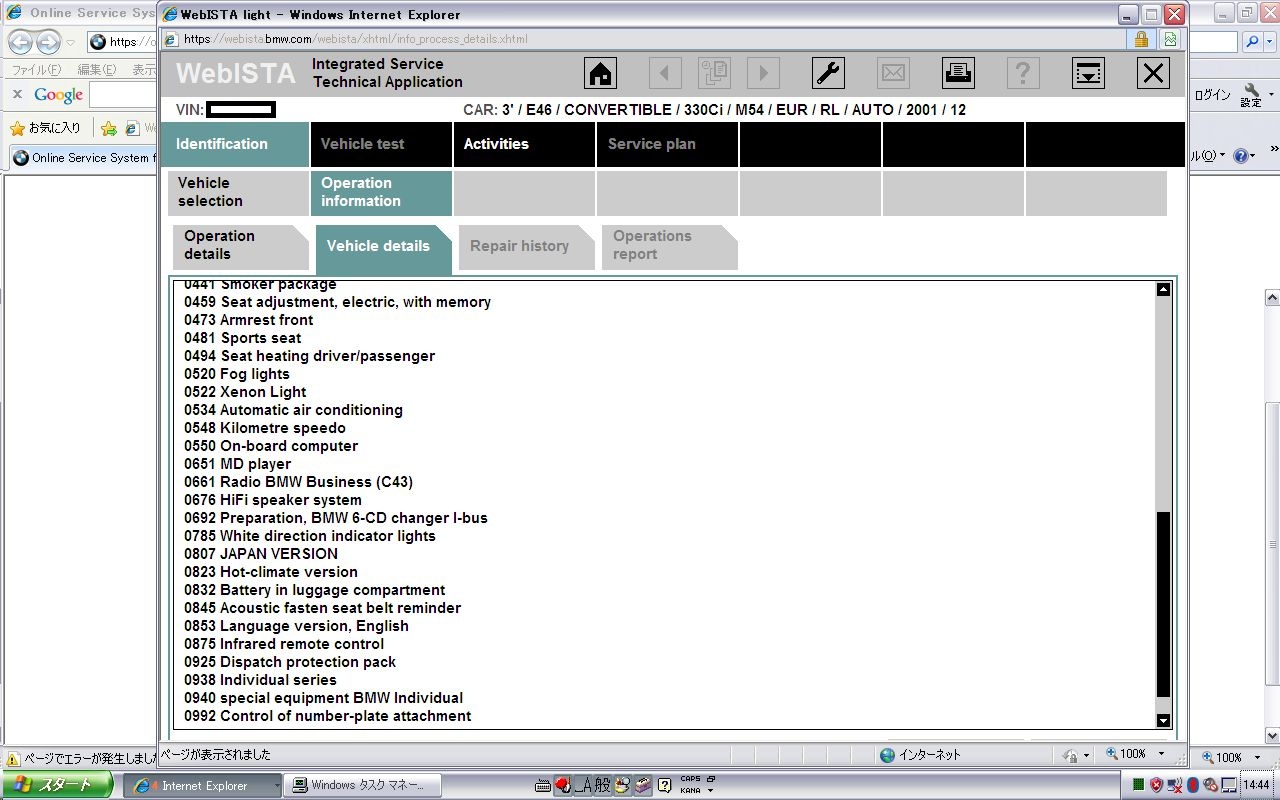Viewport: 1280px width, 800px height.
Task: Click the ログイン link in Google toolbar
Action: click(1213, 95)
